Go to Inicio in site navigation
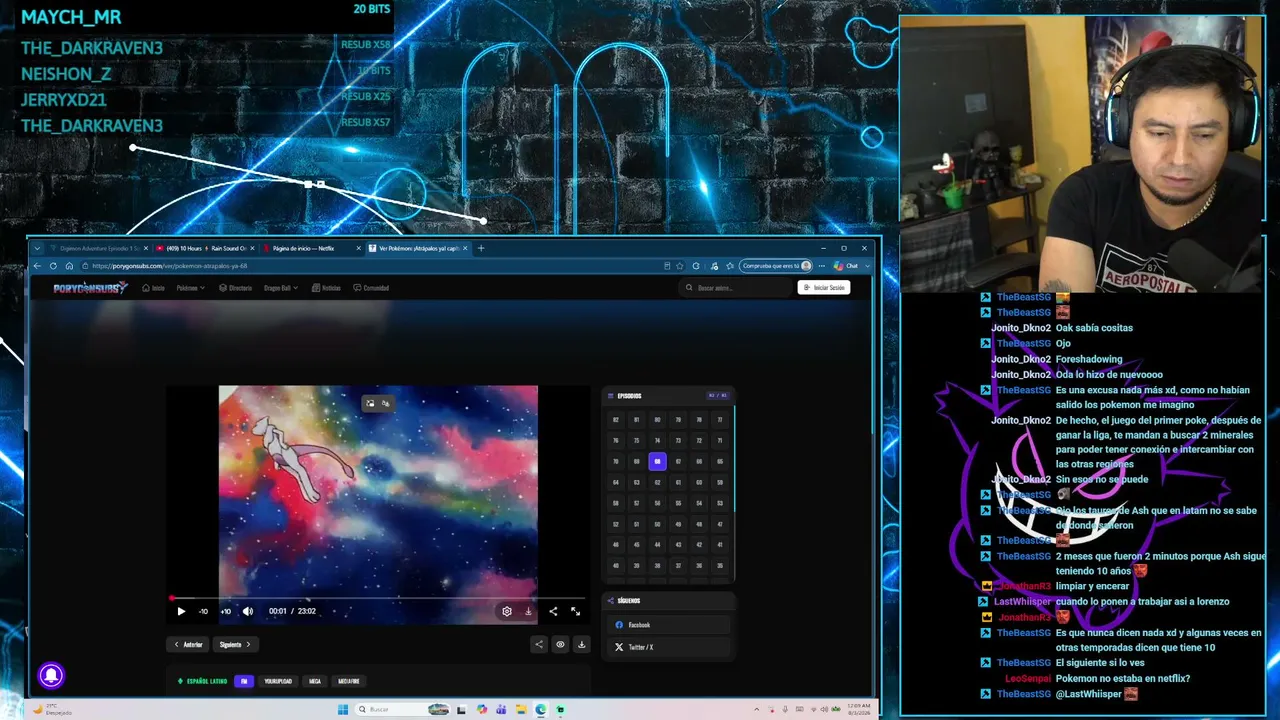Screen dimensions: 1280x720 [153, 288]
